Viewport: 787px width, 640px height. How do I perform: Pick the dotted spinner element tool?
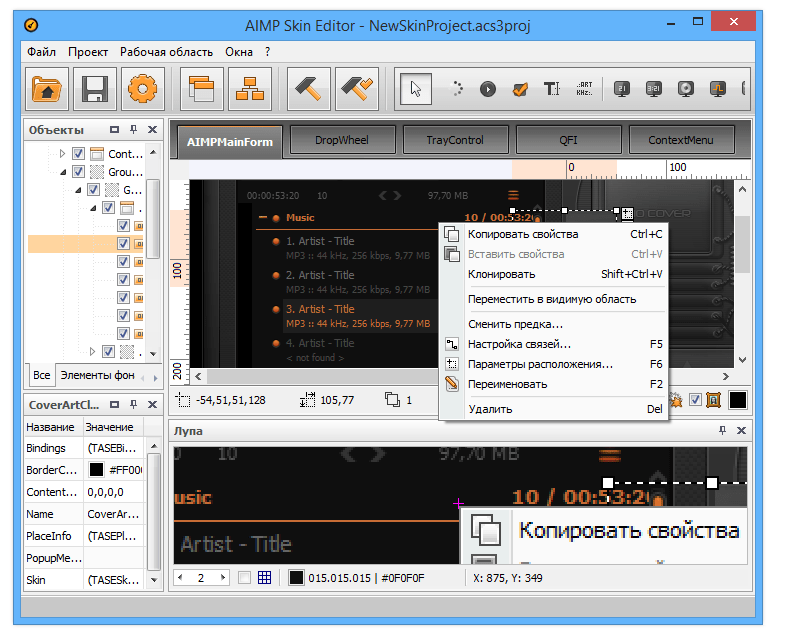click(456, 89)
